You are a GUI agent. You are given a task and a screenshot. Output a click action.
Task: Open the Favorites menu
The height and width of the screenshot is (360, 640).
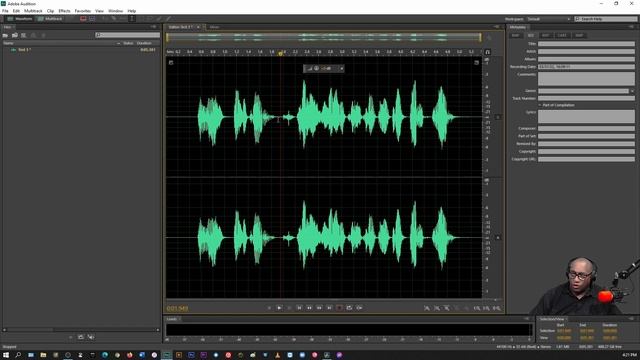[x=82, y=11]
